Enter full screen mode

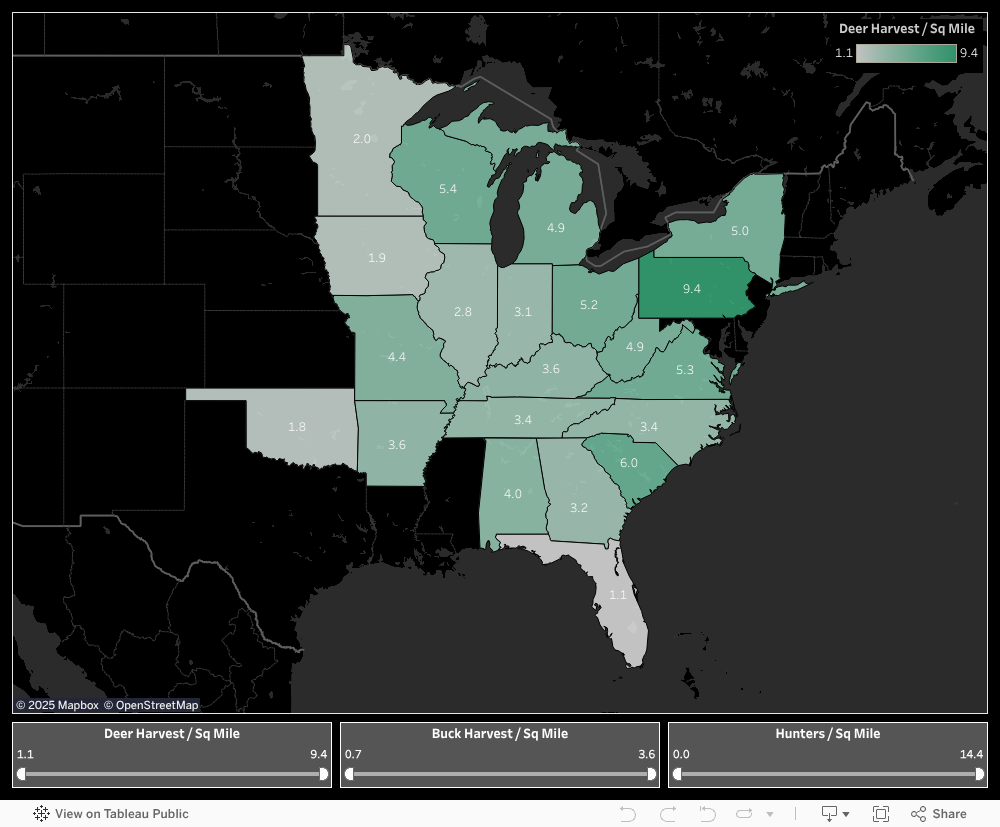click(881, 814)
